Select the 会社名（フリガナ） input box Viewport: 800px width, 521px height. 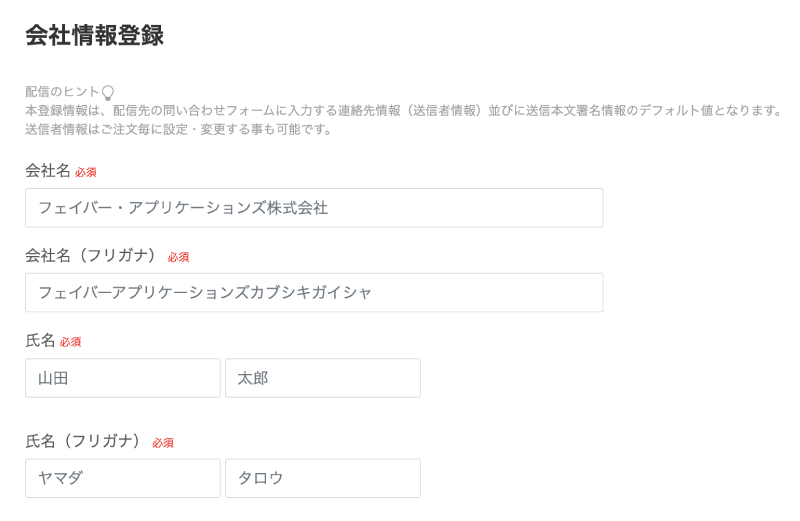[x=314, y=292]
